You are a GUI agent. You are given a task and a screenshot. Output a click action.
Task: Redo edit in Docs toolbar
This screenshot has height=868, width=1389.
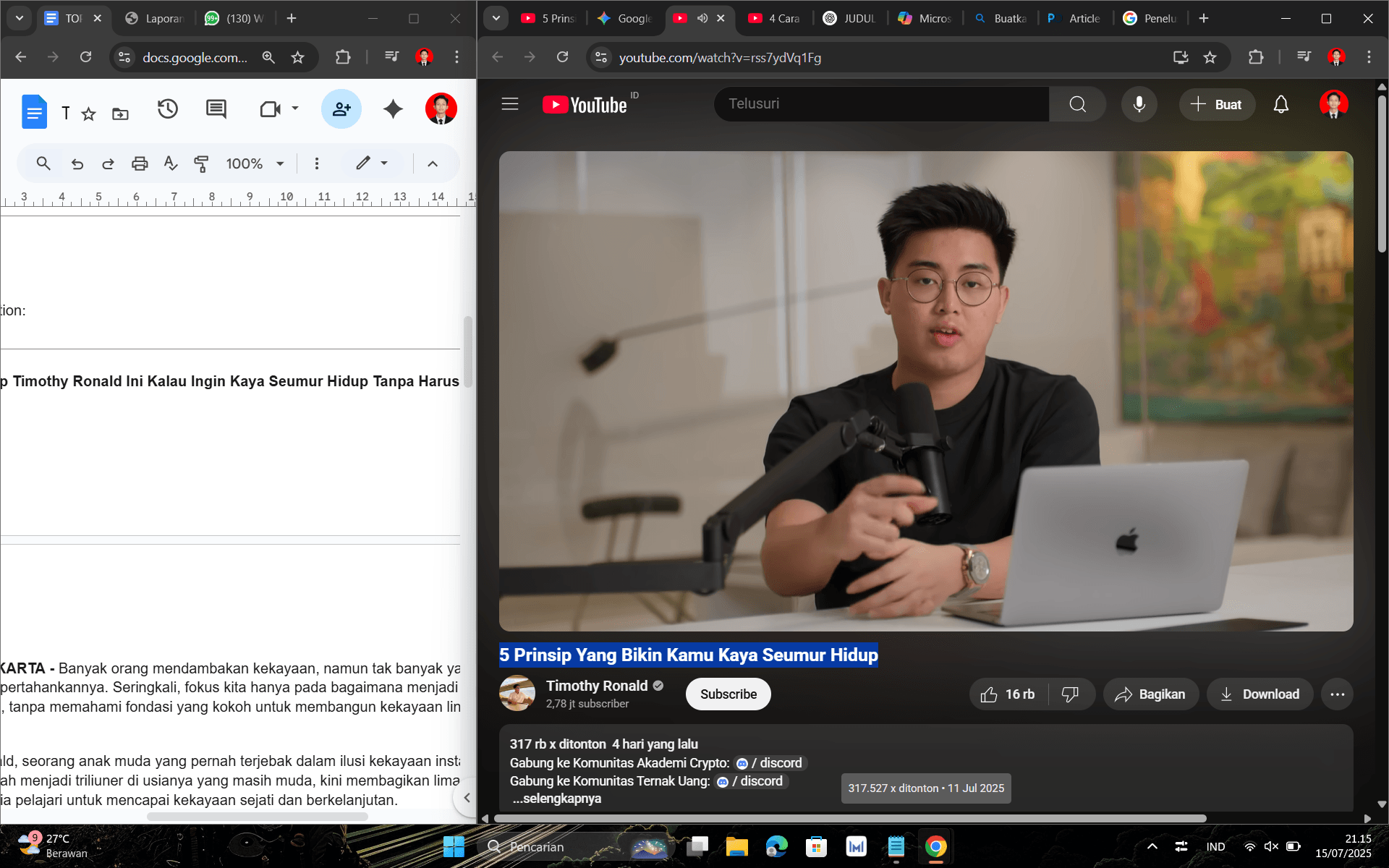coord(108,163)
